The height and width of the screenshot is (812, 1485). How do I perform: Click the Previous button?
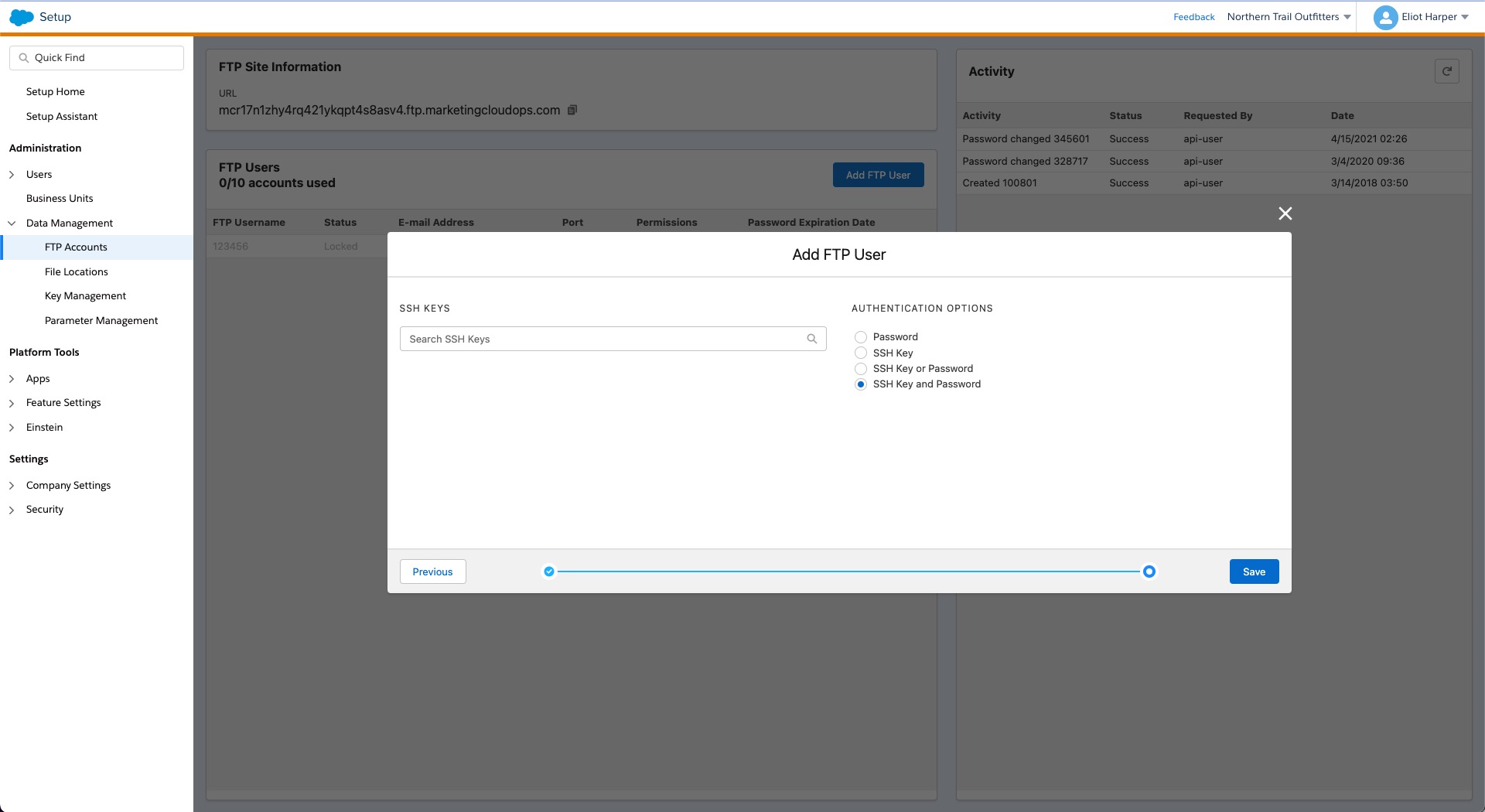click(432, 571)
